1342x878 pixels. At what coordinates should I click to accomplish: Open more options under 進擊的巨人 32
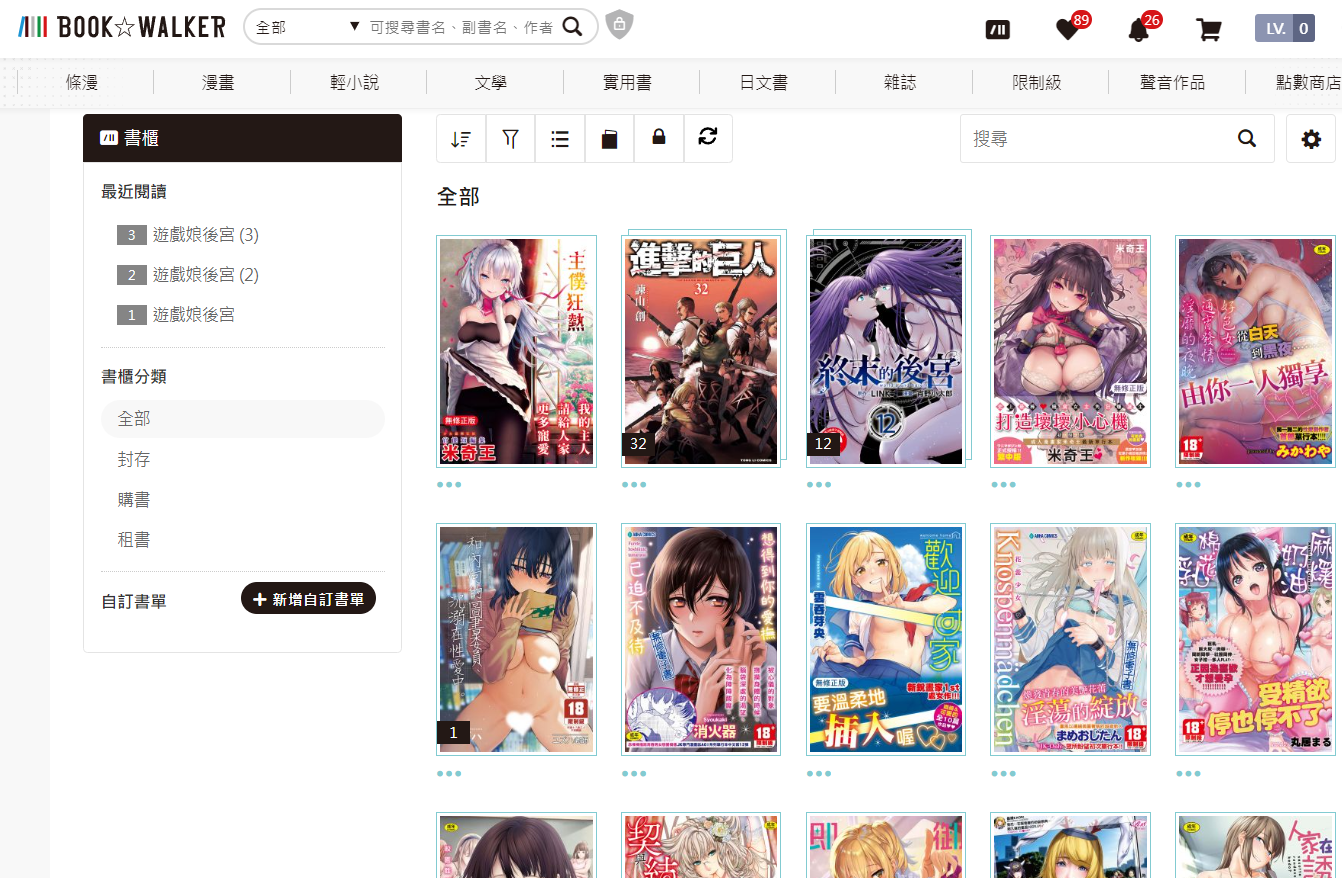[634, 485]
